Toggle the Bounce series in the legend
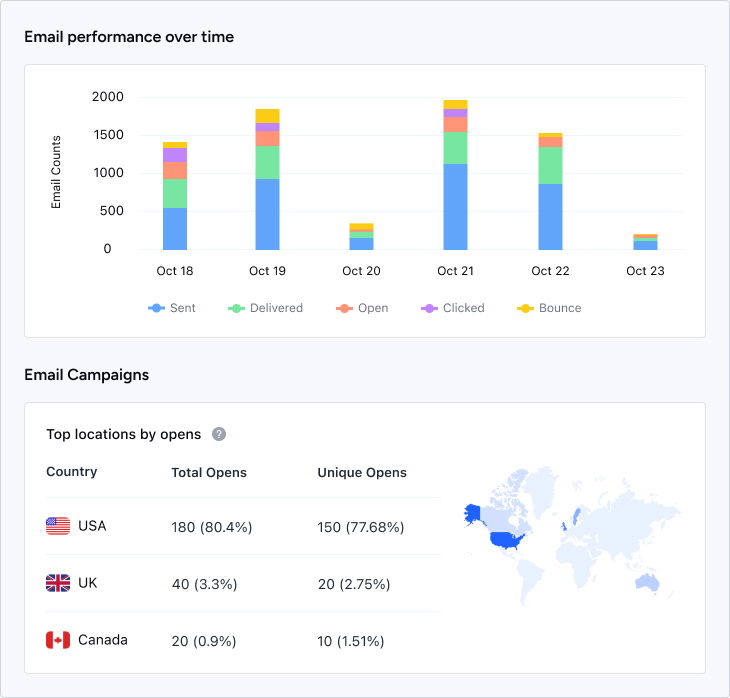This screenshot has width=730, height=698. pos(549,308)
